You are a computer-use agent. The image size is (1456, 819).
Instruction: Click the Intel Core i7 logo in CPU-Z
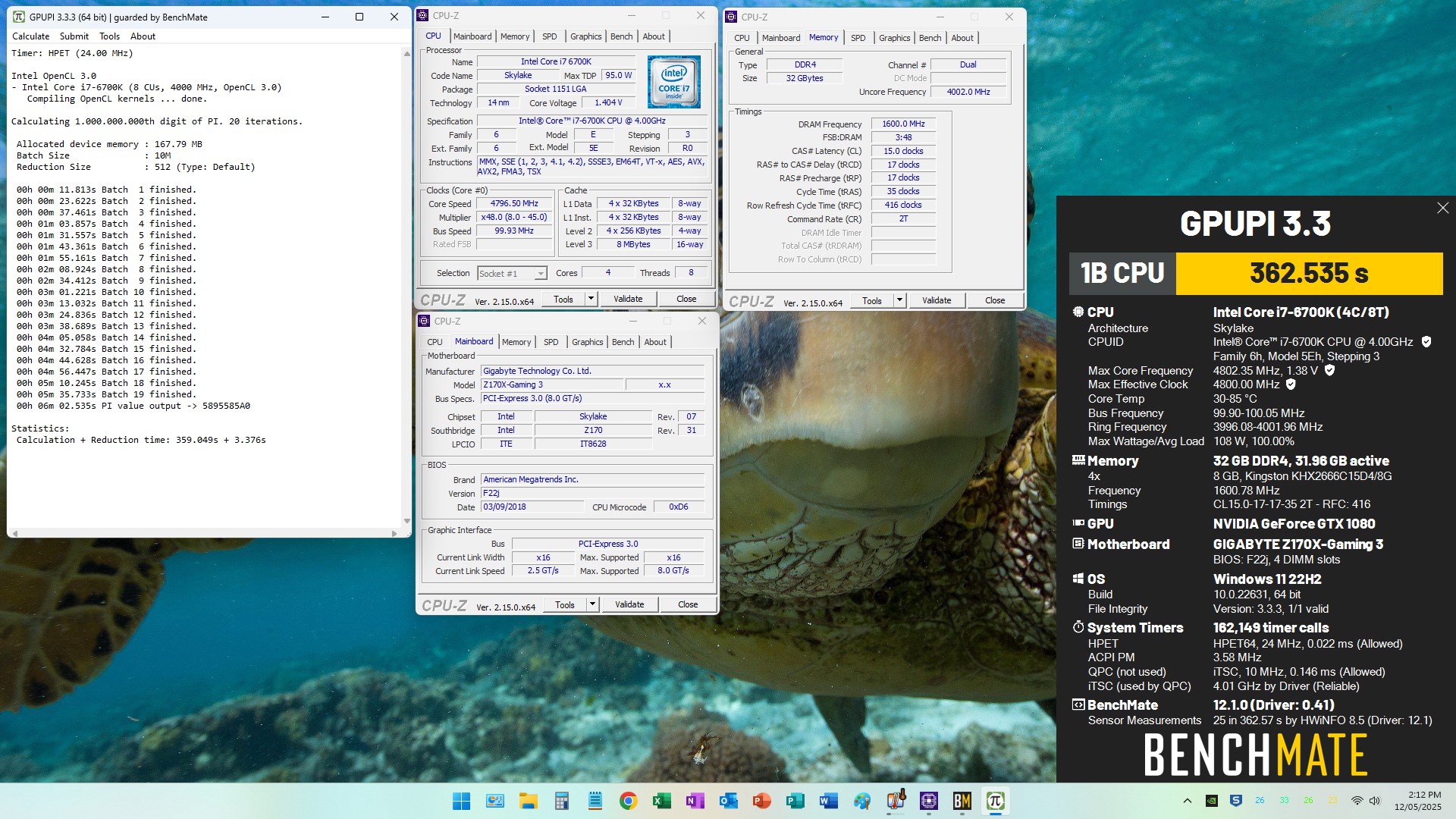click(673, 82)
